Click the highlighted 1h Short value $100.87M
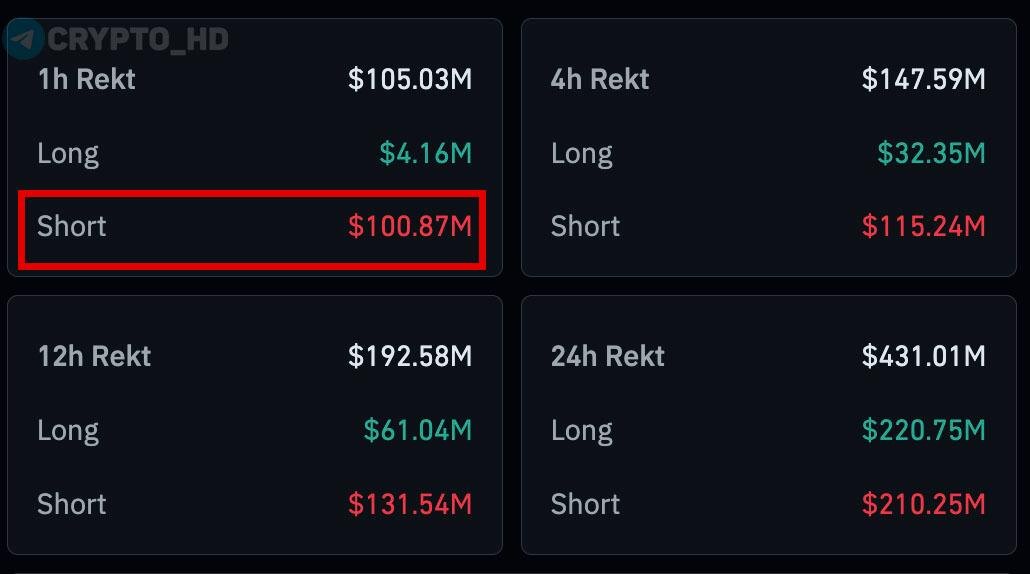The height and width of the screenshot is (574, 1030). pos(410,226)
